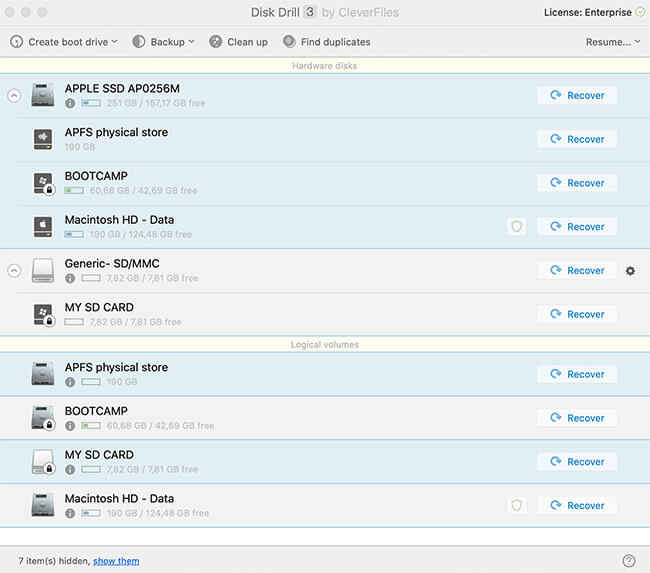Show info for logical Macintosh HD - Data
650x573 pixels.
[70, 513]
